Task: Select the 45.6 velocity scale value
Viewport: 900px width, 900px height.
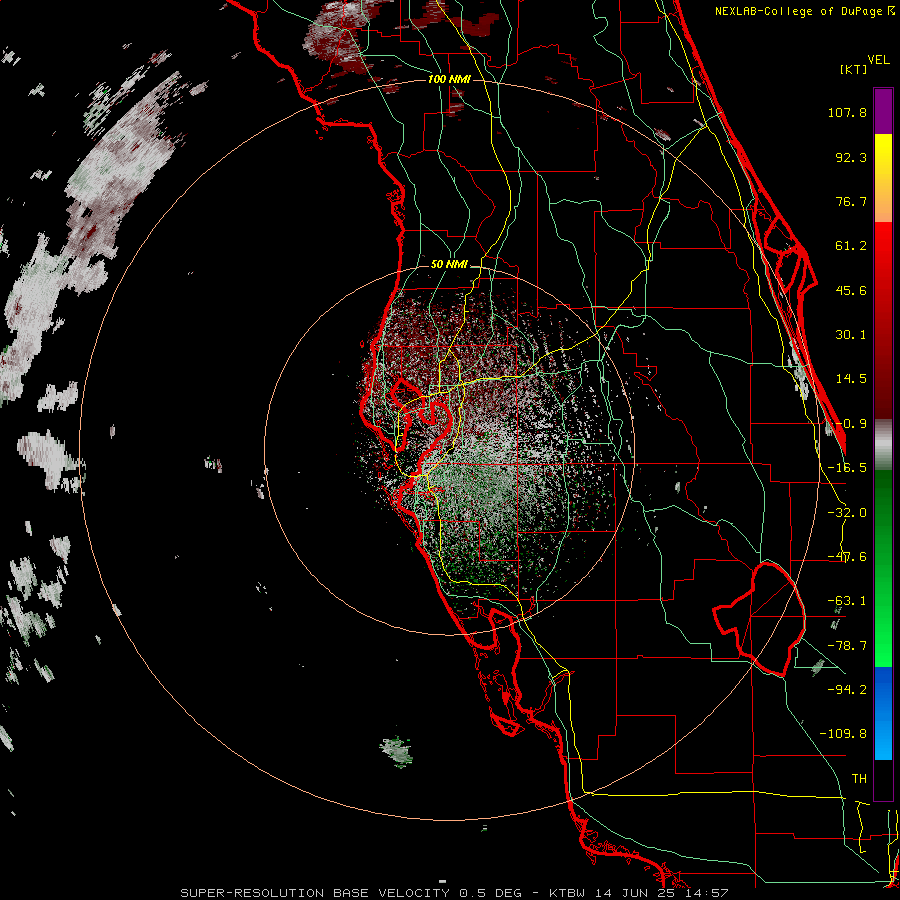Action: pyautogui.click(x=851, y=290)
